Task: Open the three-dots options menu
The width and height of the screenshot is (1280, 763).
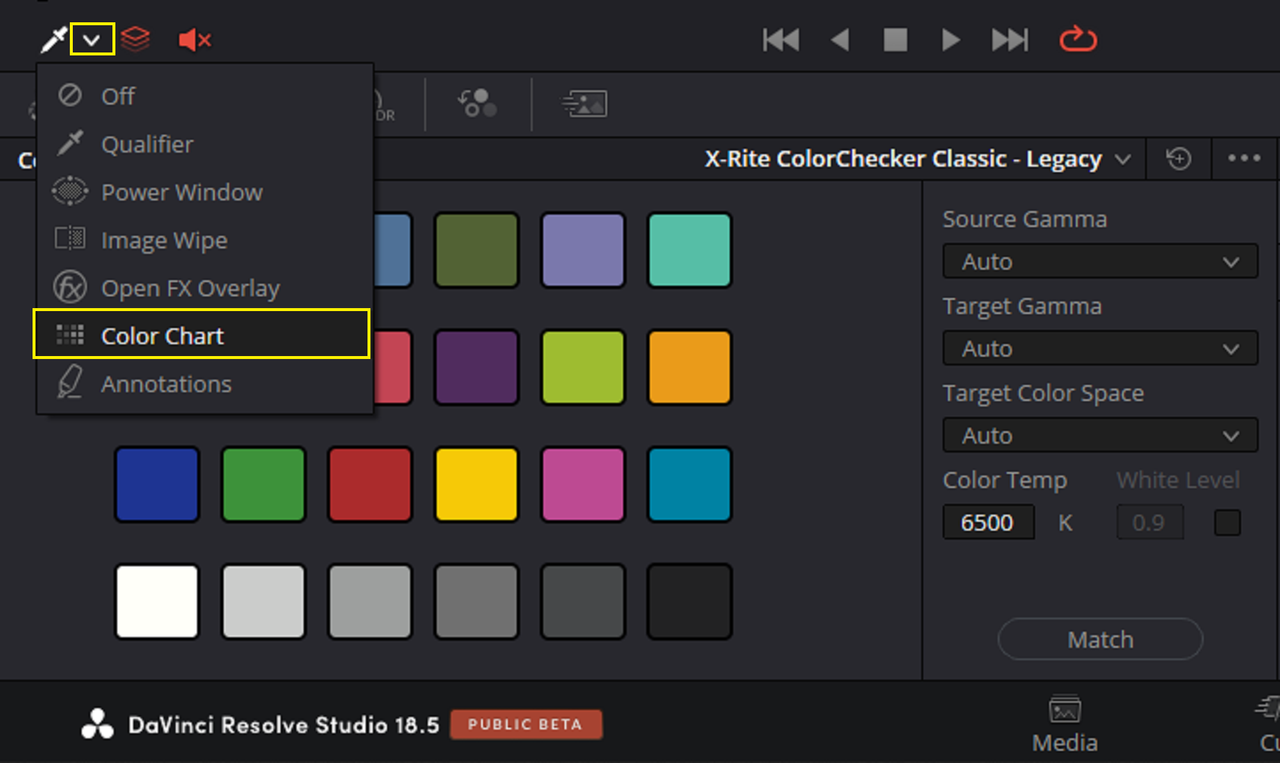Action: tap(1244, 159)
